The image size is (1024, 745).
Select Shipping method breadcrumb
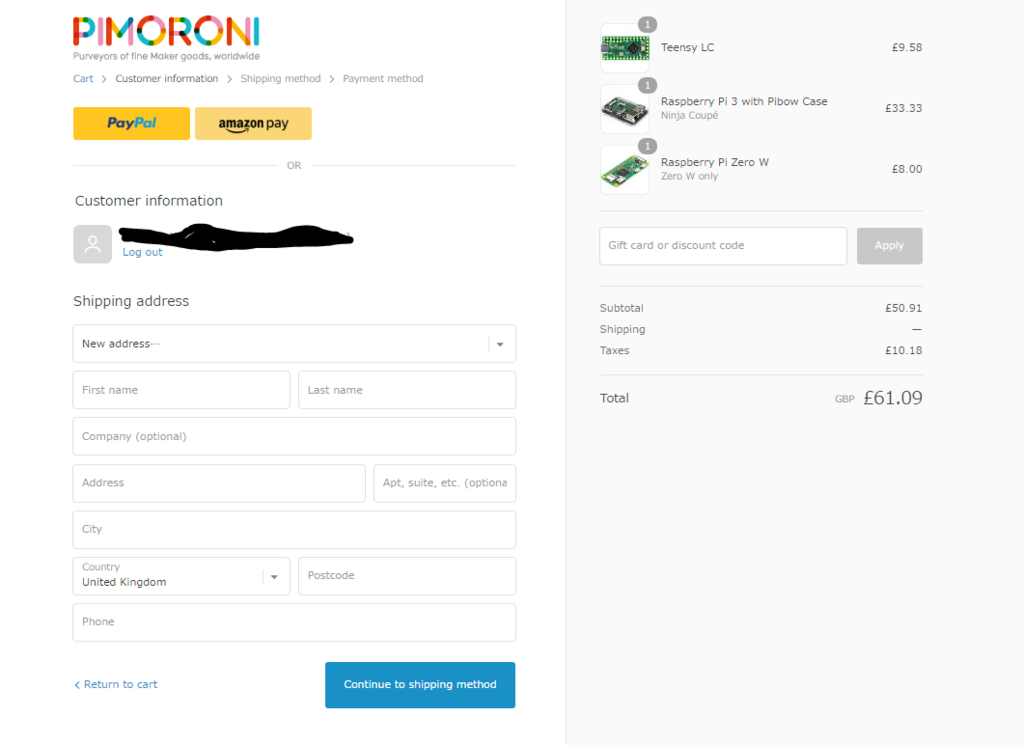(280, 78)
